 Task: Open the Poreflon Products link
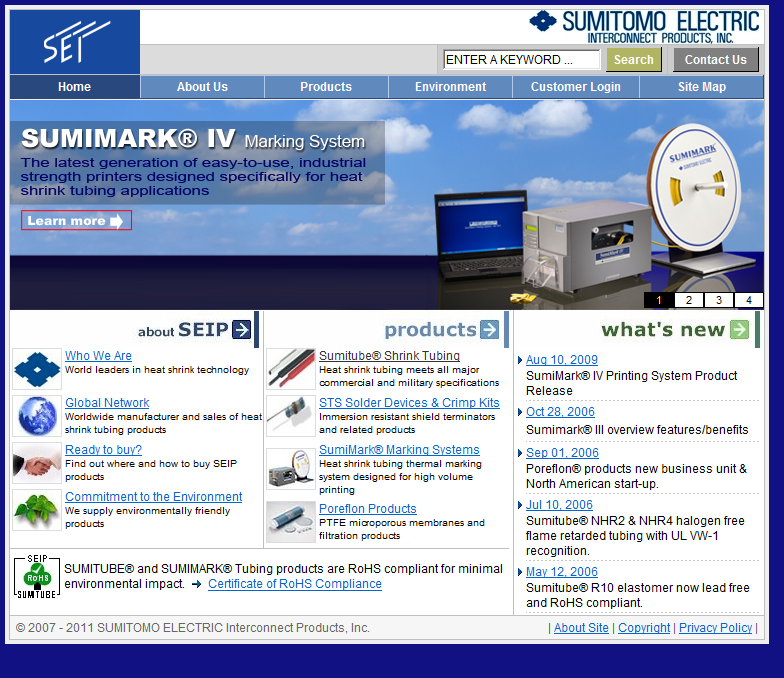[x=368, y=508]
